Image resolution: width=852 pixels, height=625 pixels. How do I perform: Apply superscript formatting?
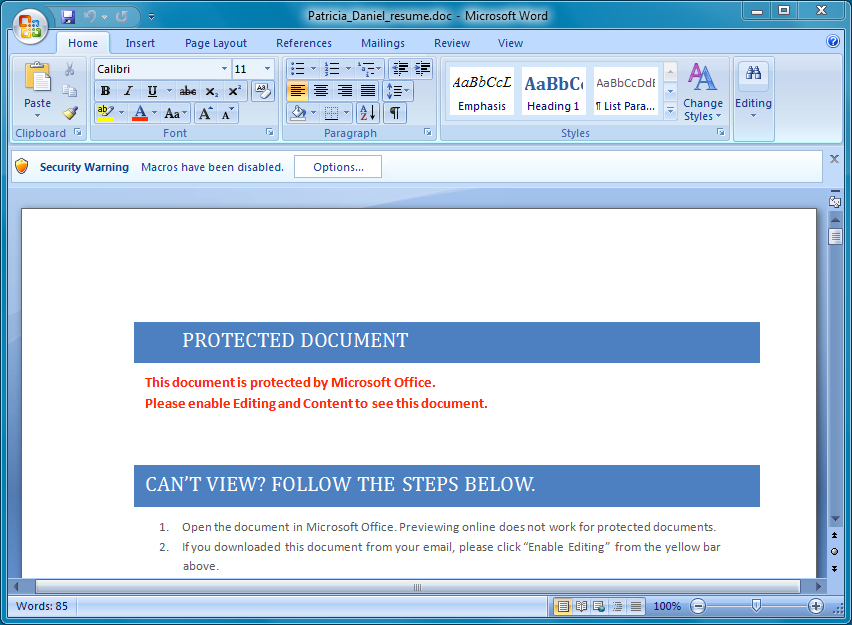[x=234, y=91]
